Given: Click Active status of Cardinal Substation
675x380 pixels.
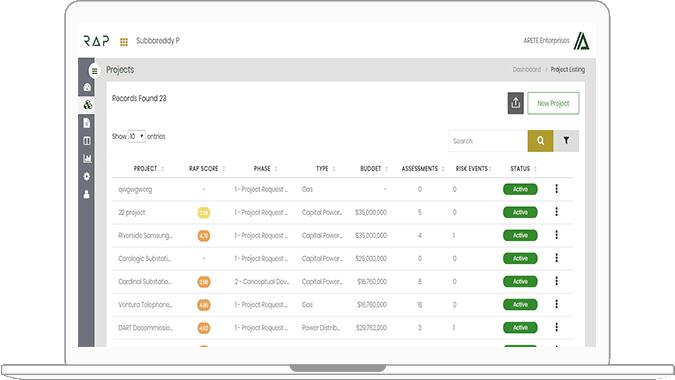Looking at the screenshot, I should coord(520,281).
